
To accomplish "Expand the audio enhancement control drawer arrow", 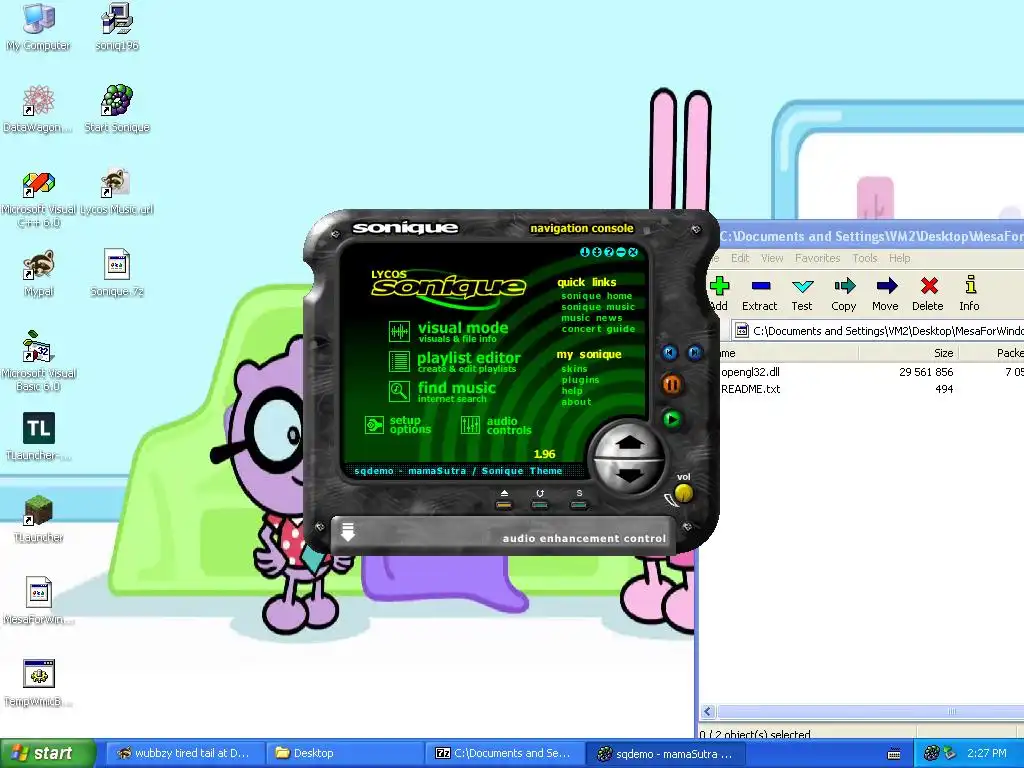I will click(x=348, y=532).
